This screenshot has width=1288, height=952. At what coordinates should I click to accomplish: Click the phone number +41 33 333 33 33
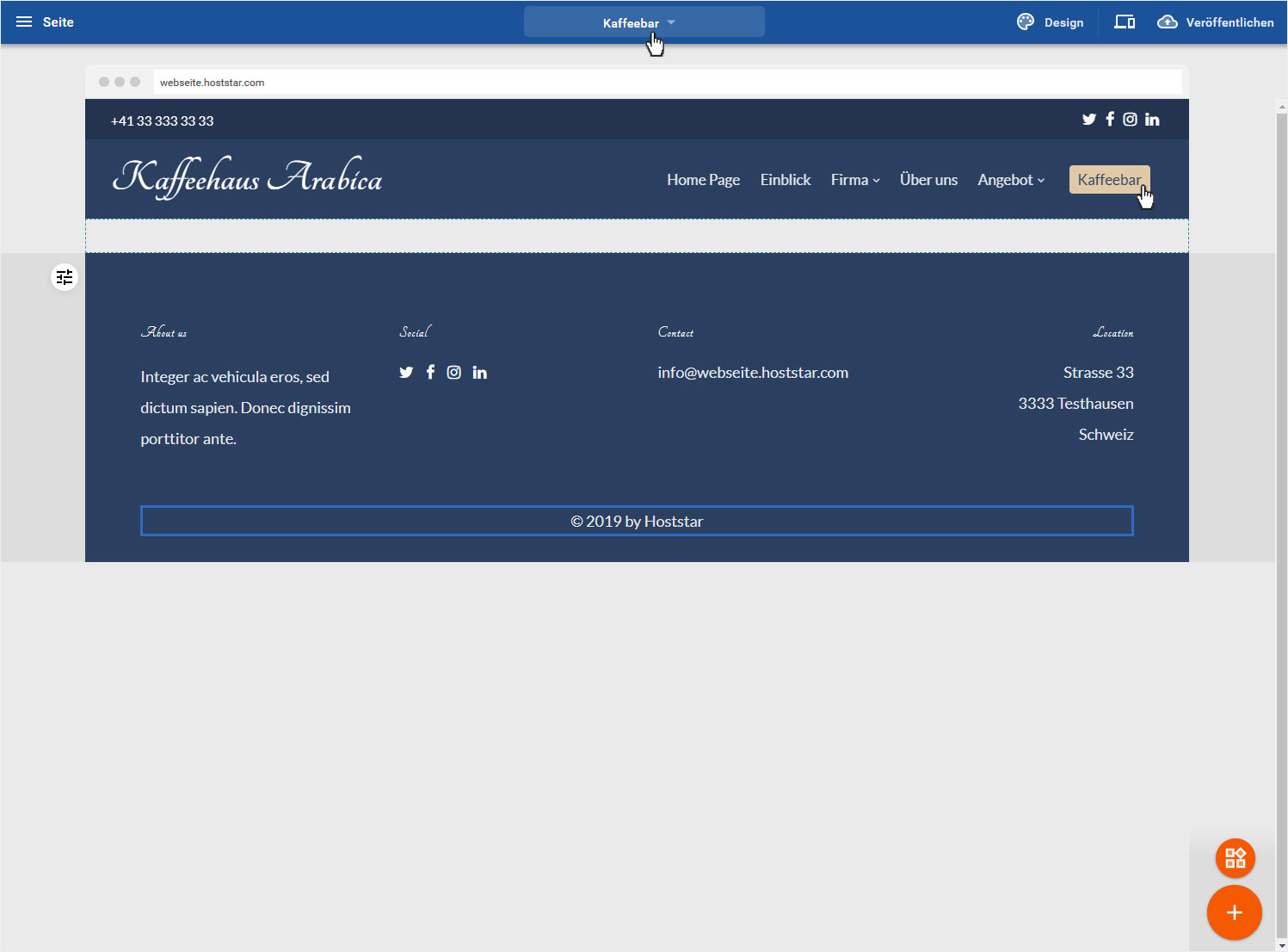(x=163, y=121)
